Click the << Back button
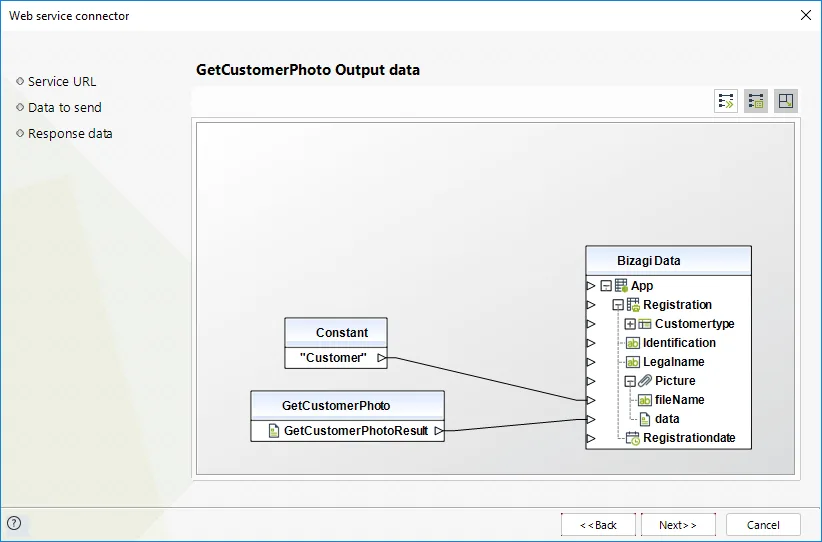The image size is (822, 542). pyautogui.click(x=598, y=525)
